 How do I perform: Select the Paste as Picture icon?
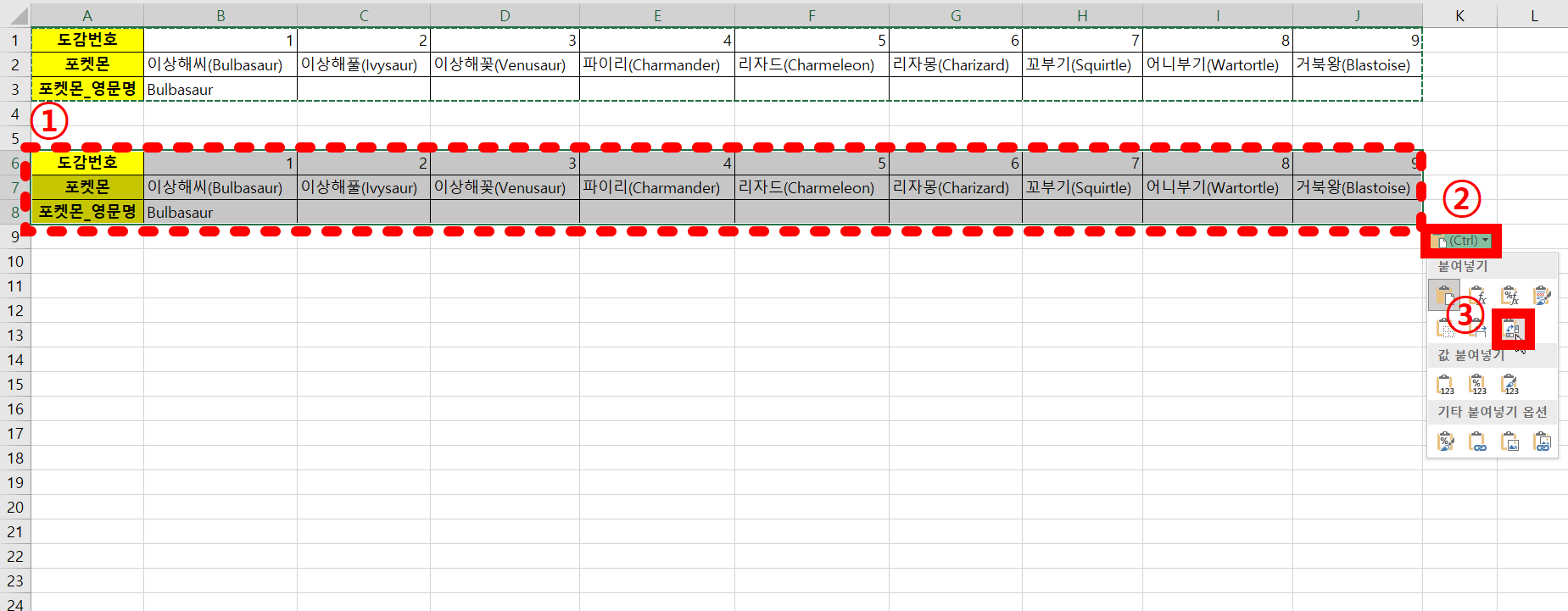pyautogui.click(x=1509, y=442)
